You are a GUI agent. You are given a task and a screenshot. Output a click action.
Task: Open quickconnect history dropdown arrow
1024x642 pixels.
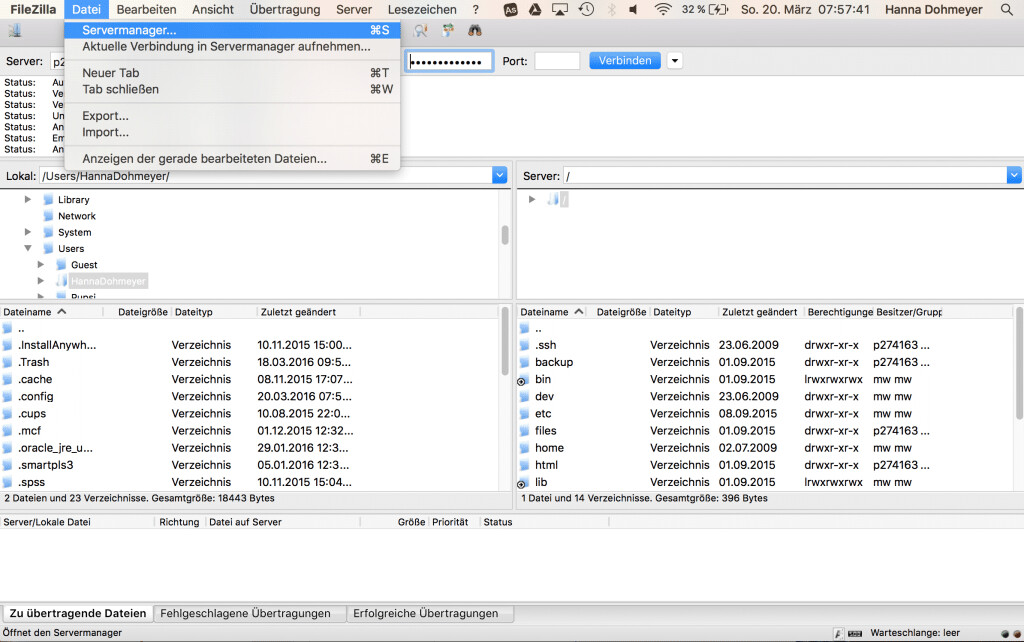(x=675, y=61)
